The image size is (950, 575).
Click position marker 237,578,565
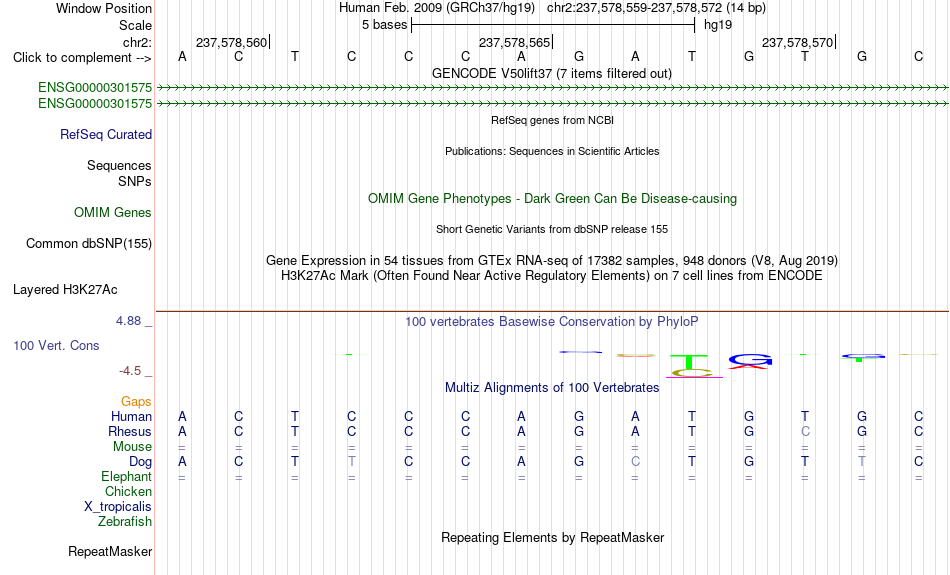pyautogui.click(x=515, y=42)
